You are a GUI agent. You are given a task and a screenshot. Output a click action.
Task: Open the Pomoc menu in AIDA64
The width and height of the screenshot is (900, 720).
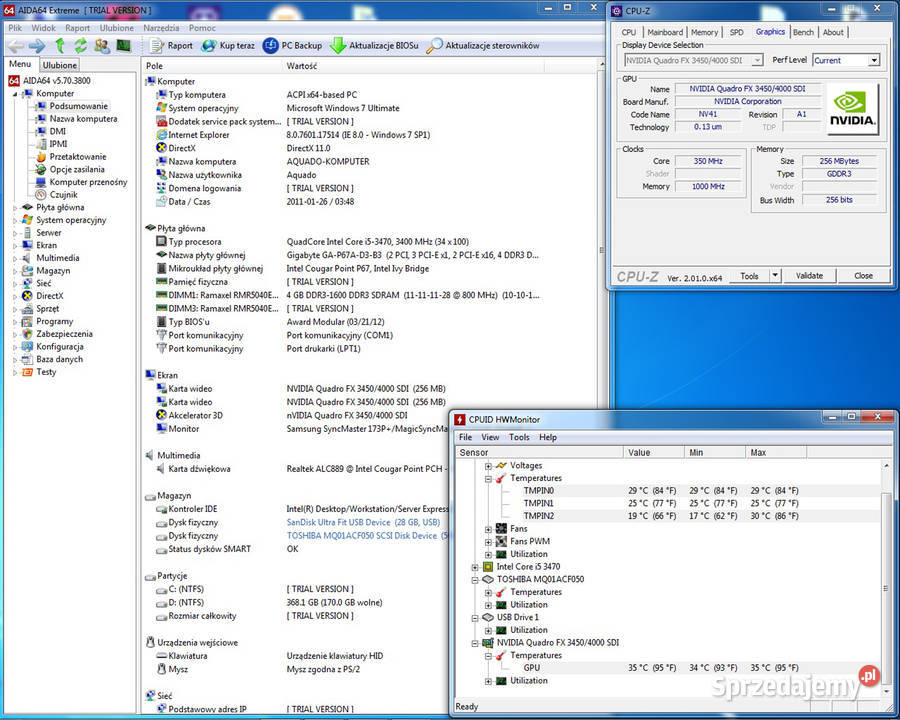point(202,28)
